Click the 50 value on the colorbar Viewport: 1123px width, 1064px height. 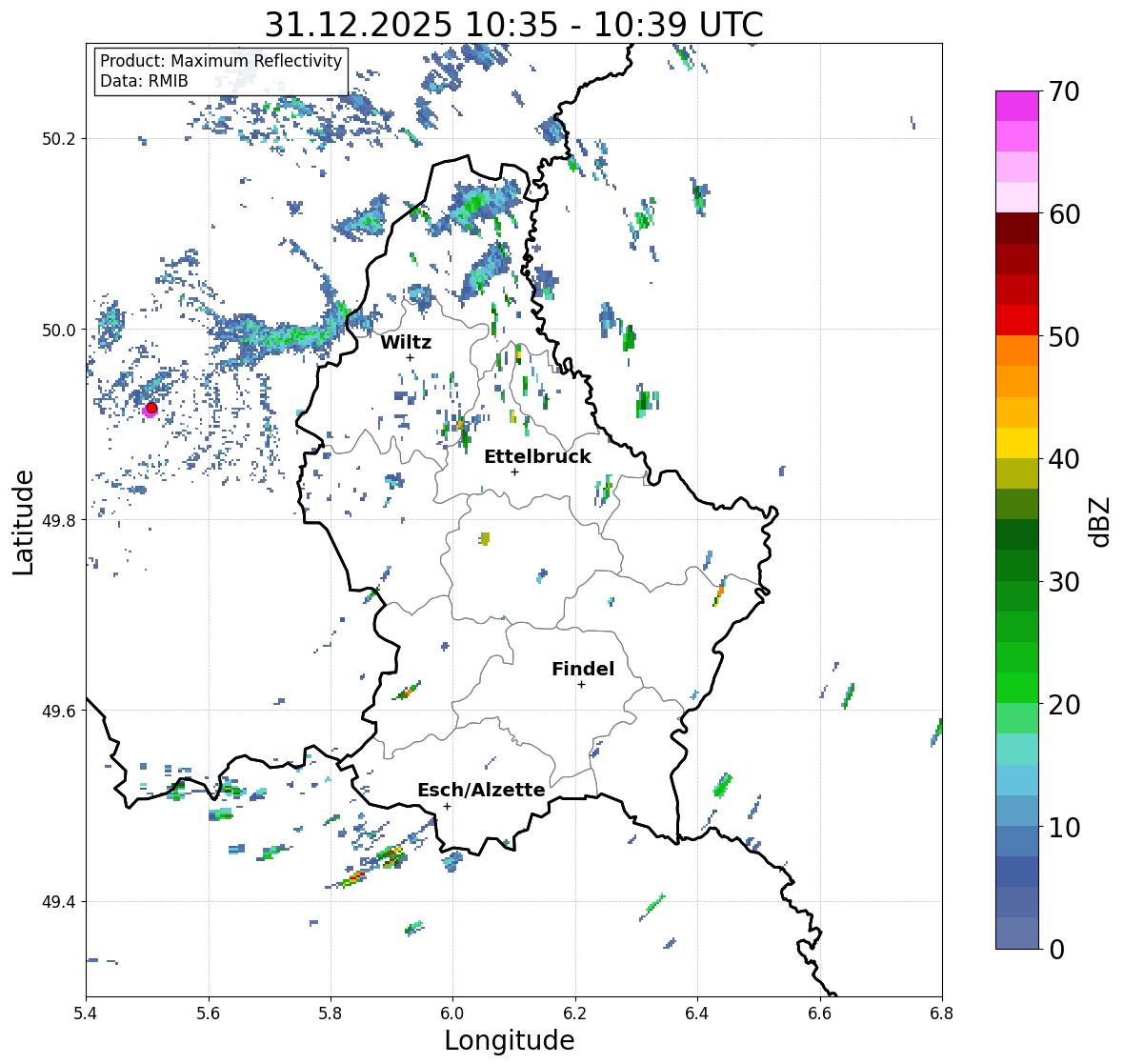[x=1064, y=336]
